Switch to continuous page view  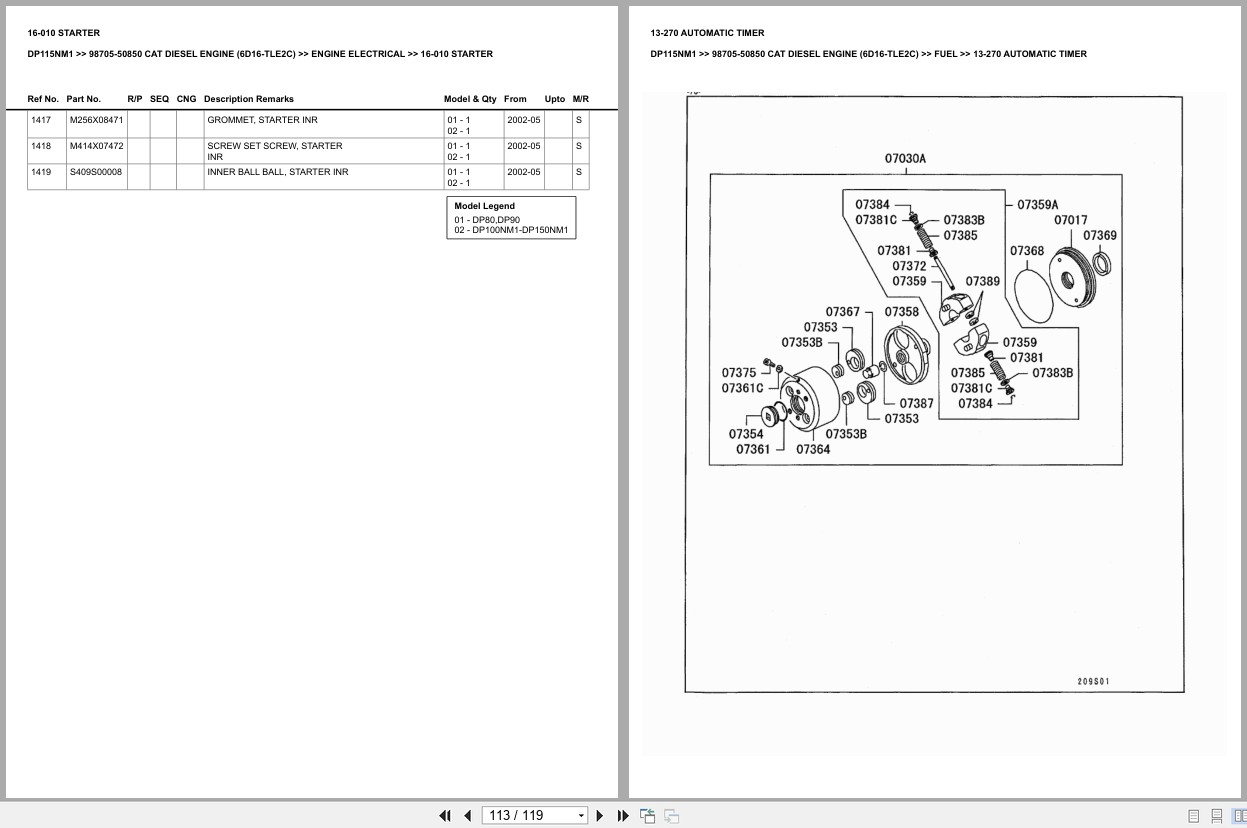click(1216, 816)
